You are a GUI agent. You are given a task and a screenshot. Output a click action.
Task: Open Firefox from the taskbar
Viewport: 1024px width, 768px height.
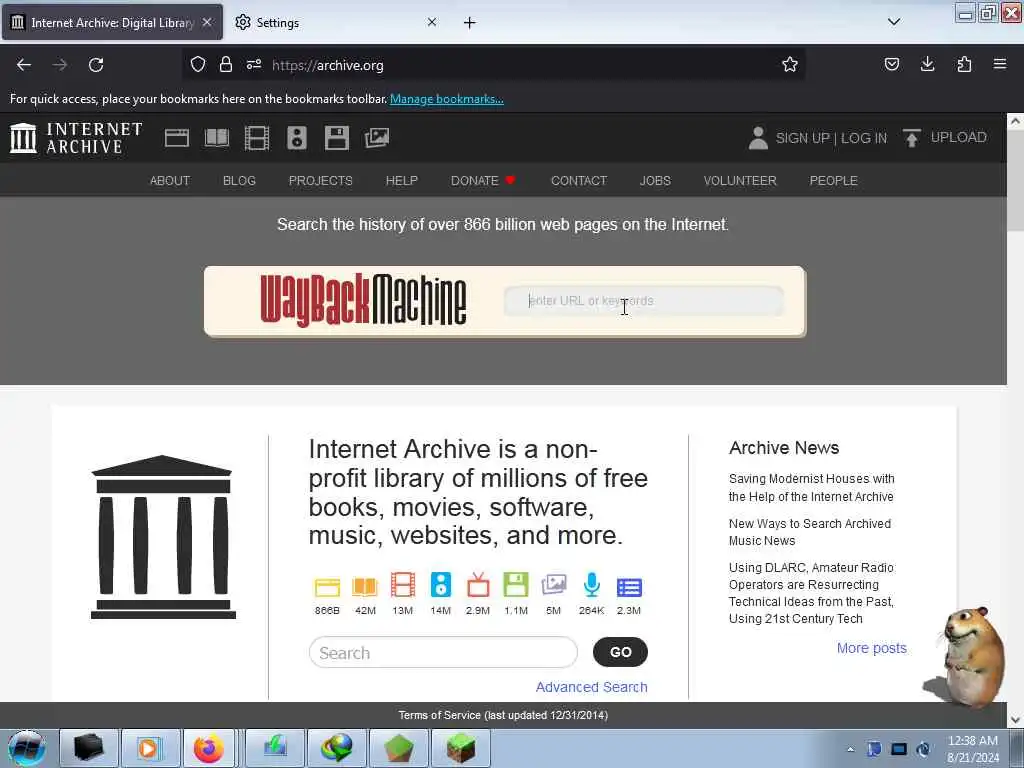pos(208,748)
